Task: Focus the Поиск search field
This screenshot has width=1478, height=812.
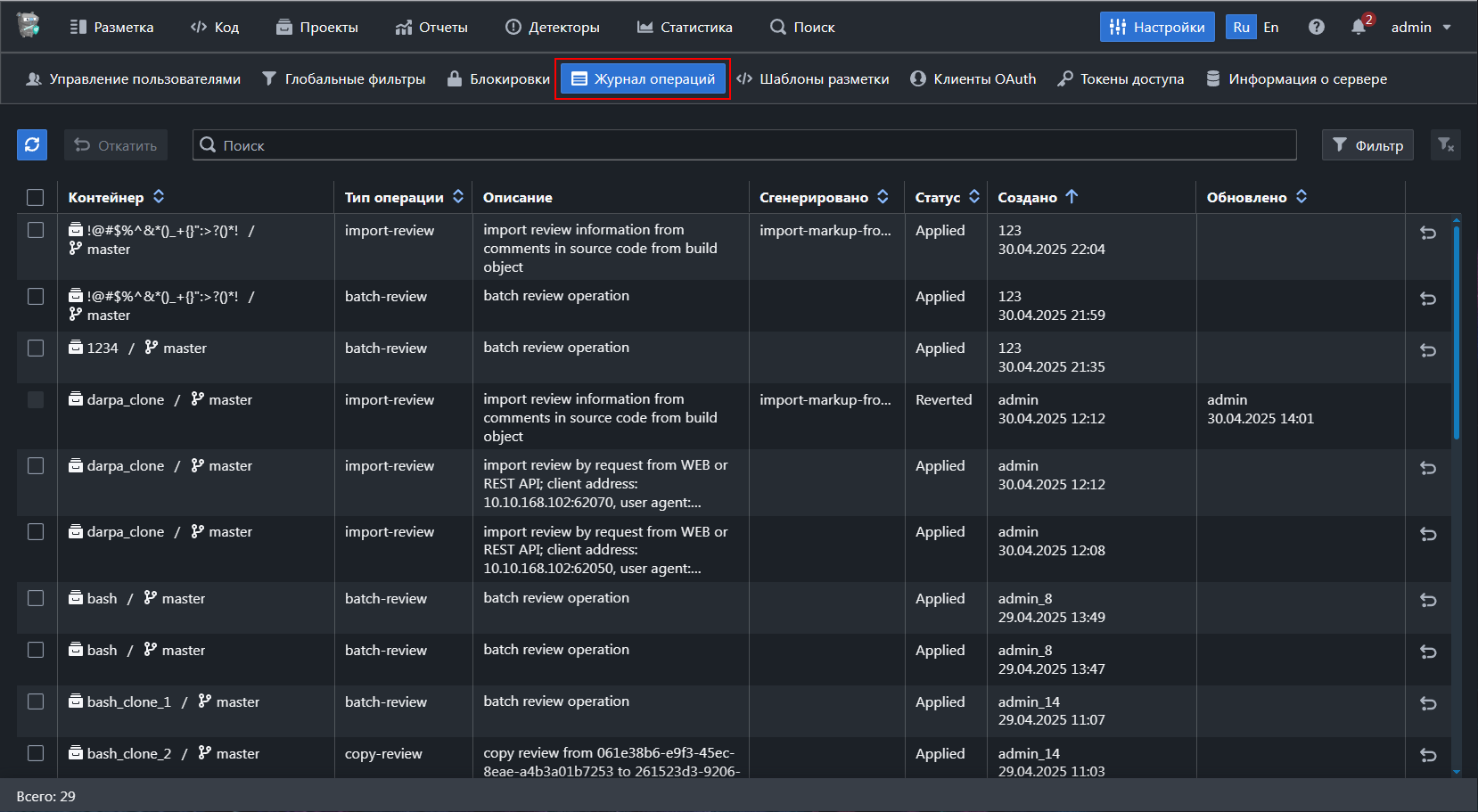Action: pos(744,145)
